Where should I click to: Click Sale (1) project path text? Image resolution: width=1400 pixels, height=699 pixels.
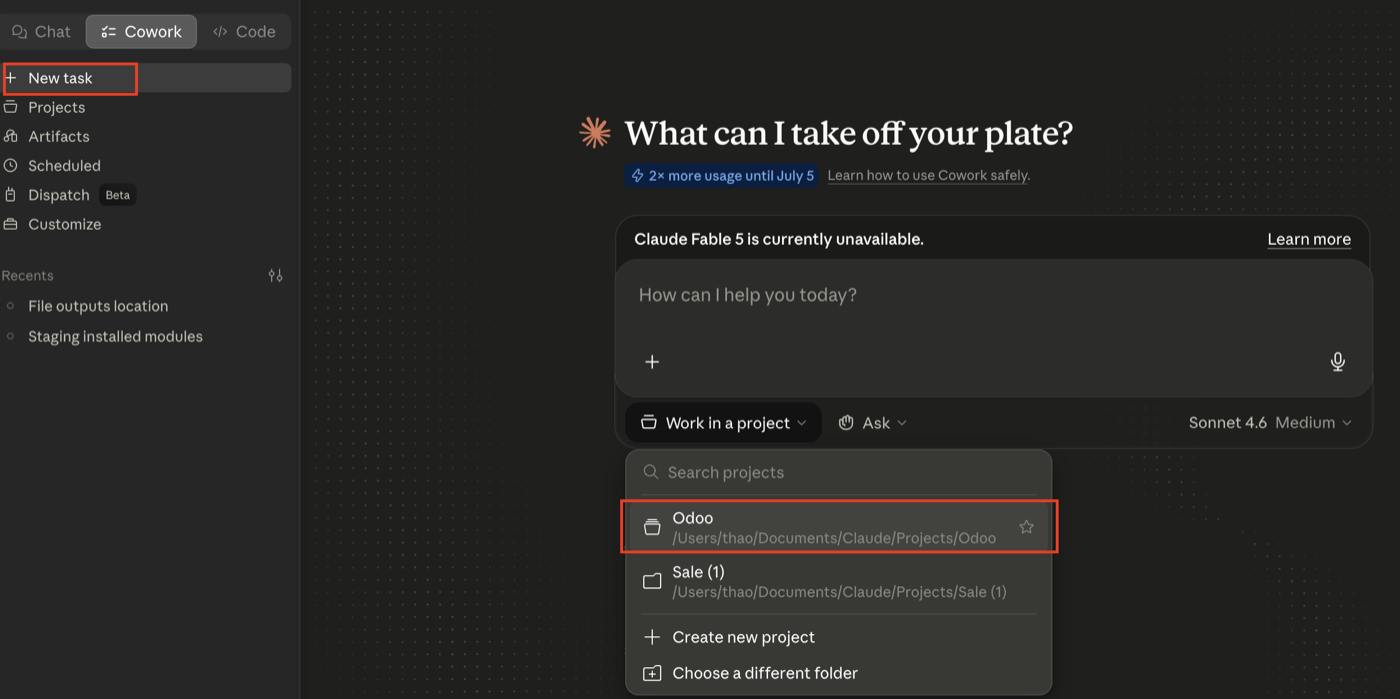pos(839,592)
